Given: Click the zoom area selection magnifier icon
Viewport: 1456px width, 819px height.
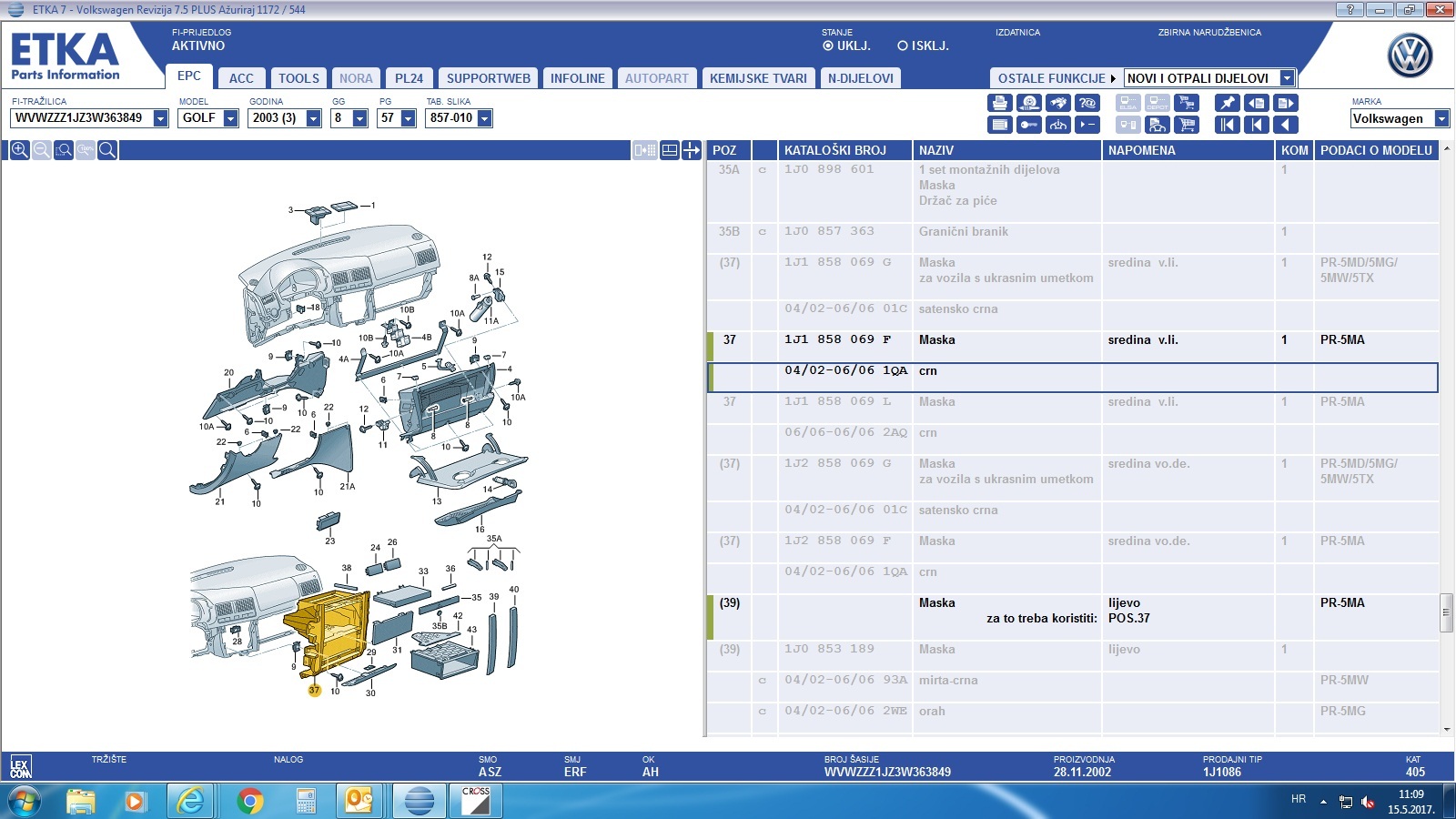Looking at the screenshot, I should tap(63, 150).
